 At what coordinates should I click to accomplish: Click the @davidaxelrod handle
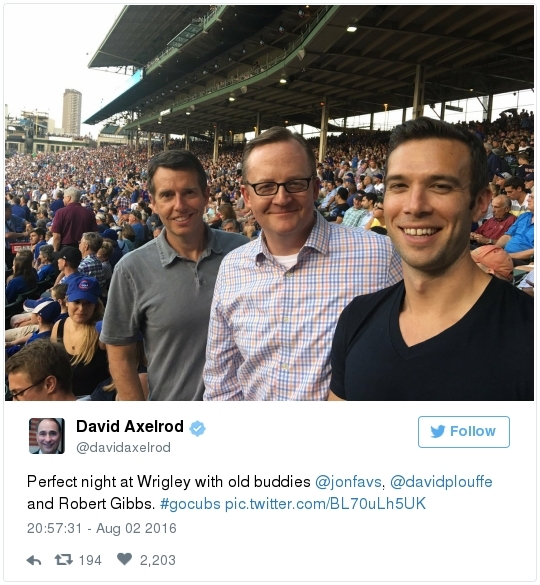click(x=123, y=447)
